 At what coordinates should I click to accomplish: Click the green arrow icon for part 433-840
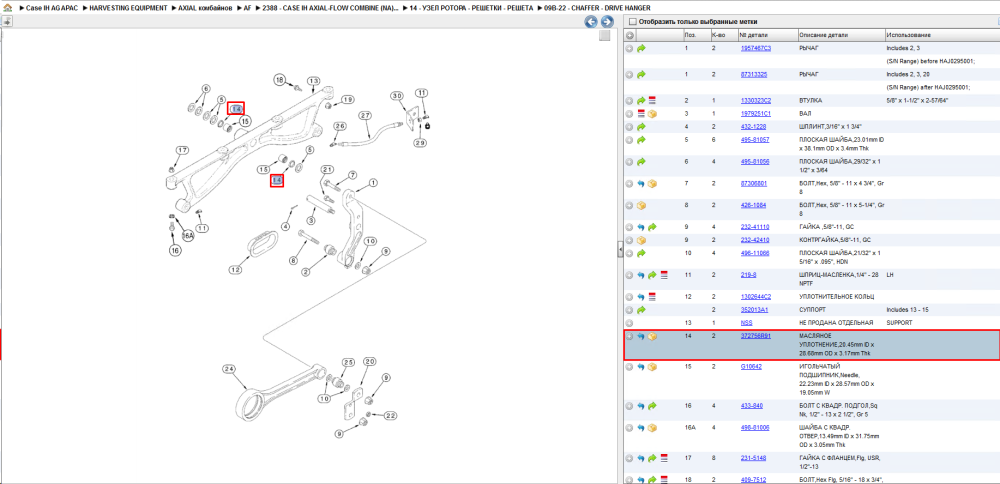652,406
